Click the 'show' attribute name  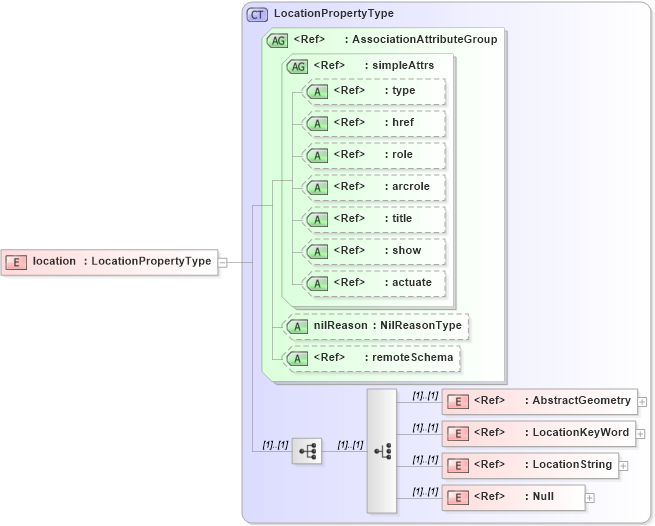tap(406, 251)
